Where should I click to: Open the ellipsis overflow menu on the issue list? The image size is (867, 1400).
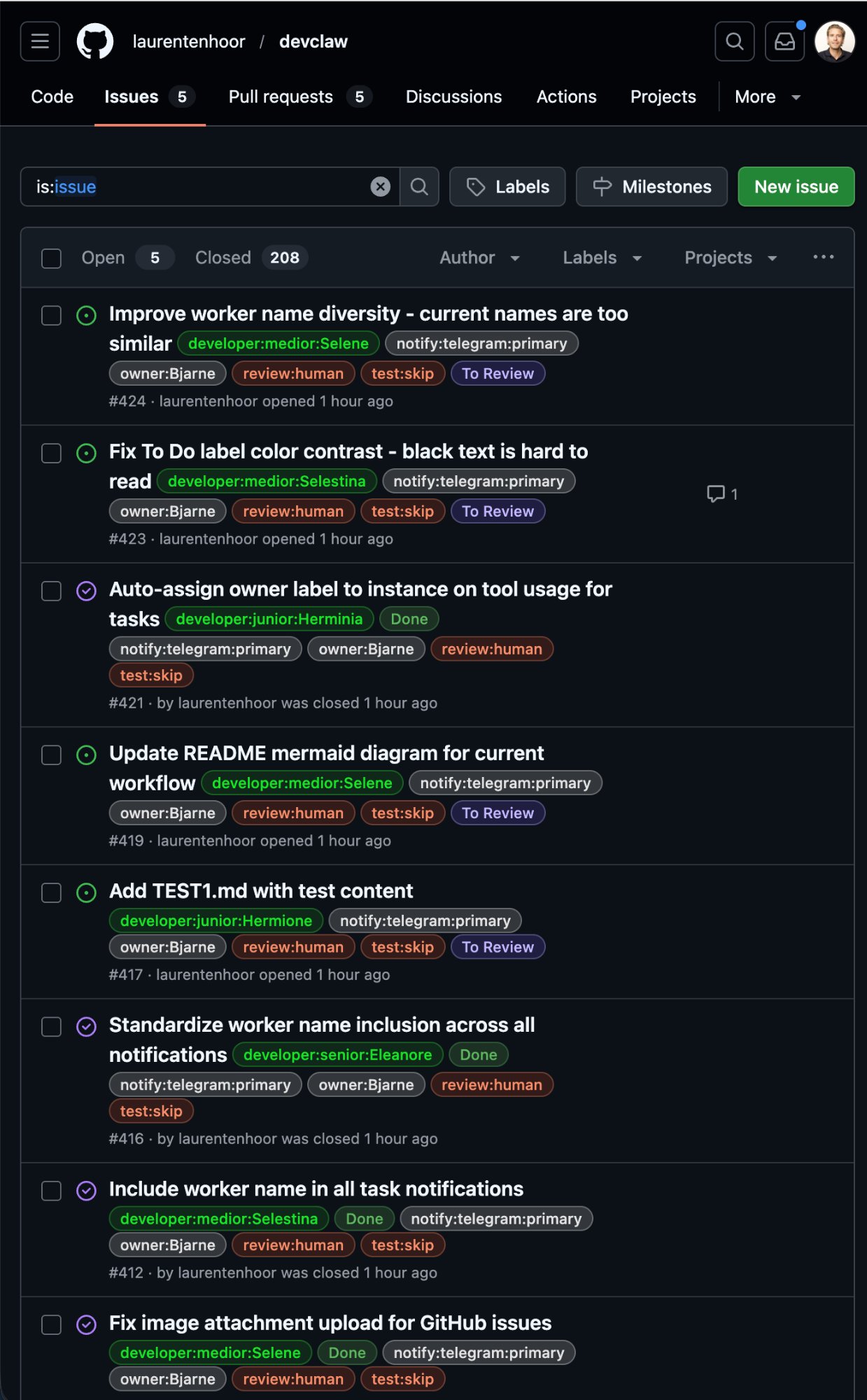coord(823,258)
